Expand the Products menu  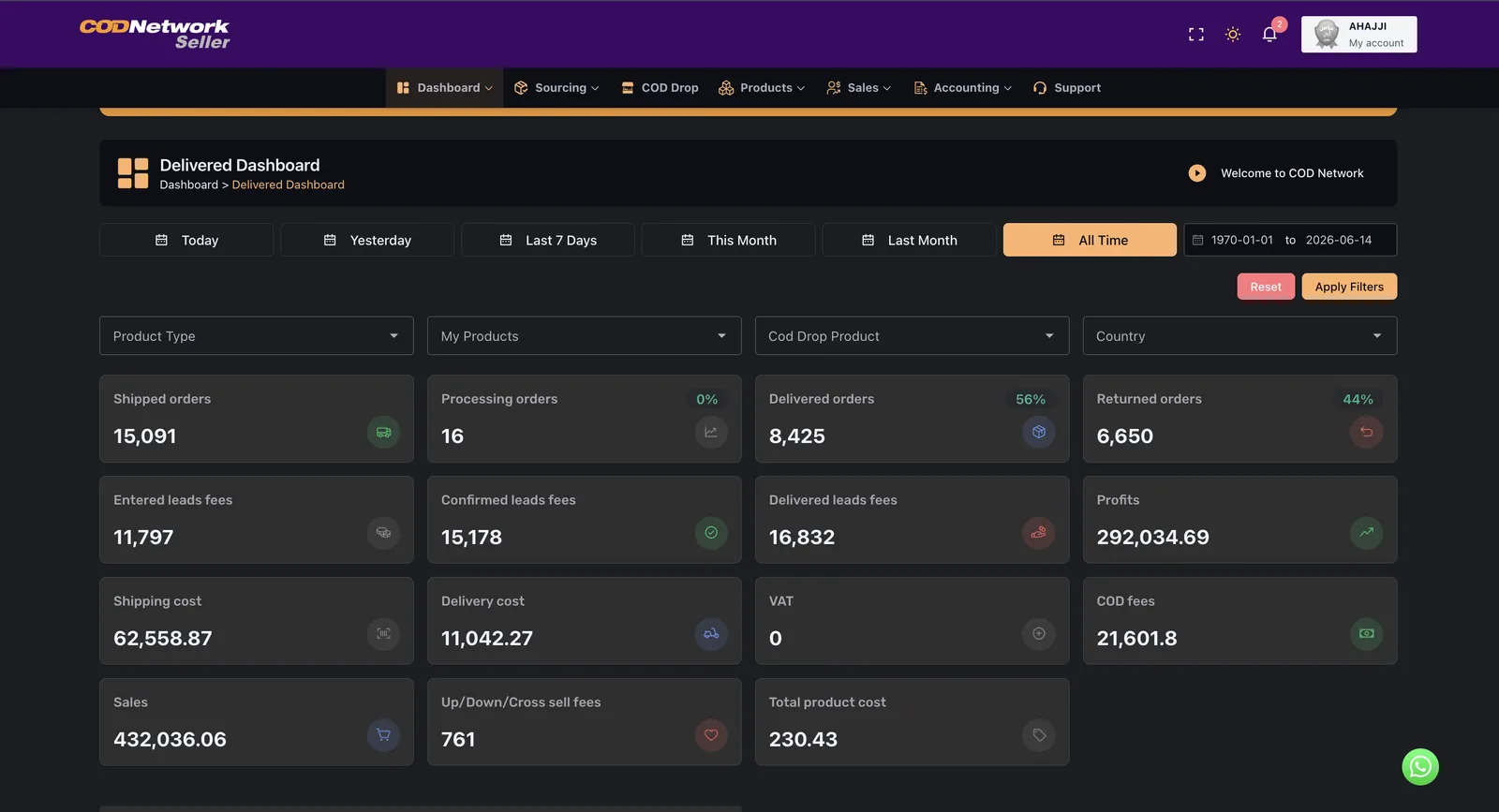point(762,88)
